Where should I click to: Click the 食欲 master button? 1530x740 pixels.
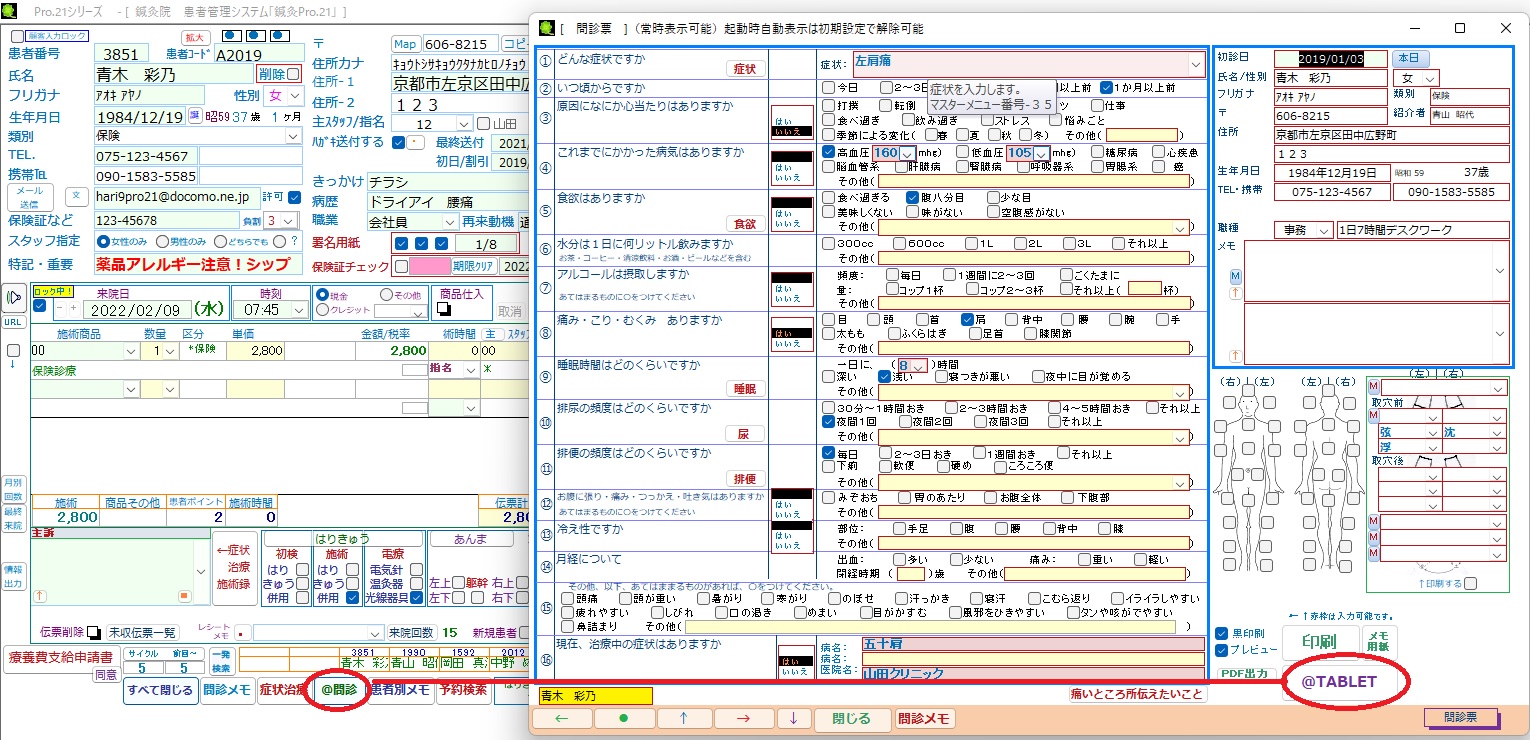[x=745, y=224]
